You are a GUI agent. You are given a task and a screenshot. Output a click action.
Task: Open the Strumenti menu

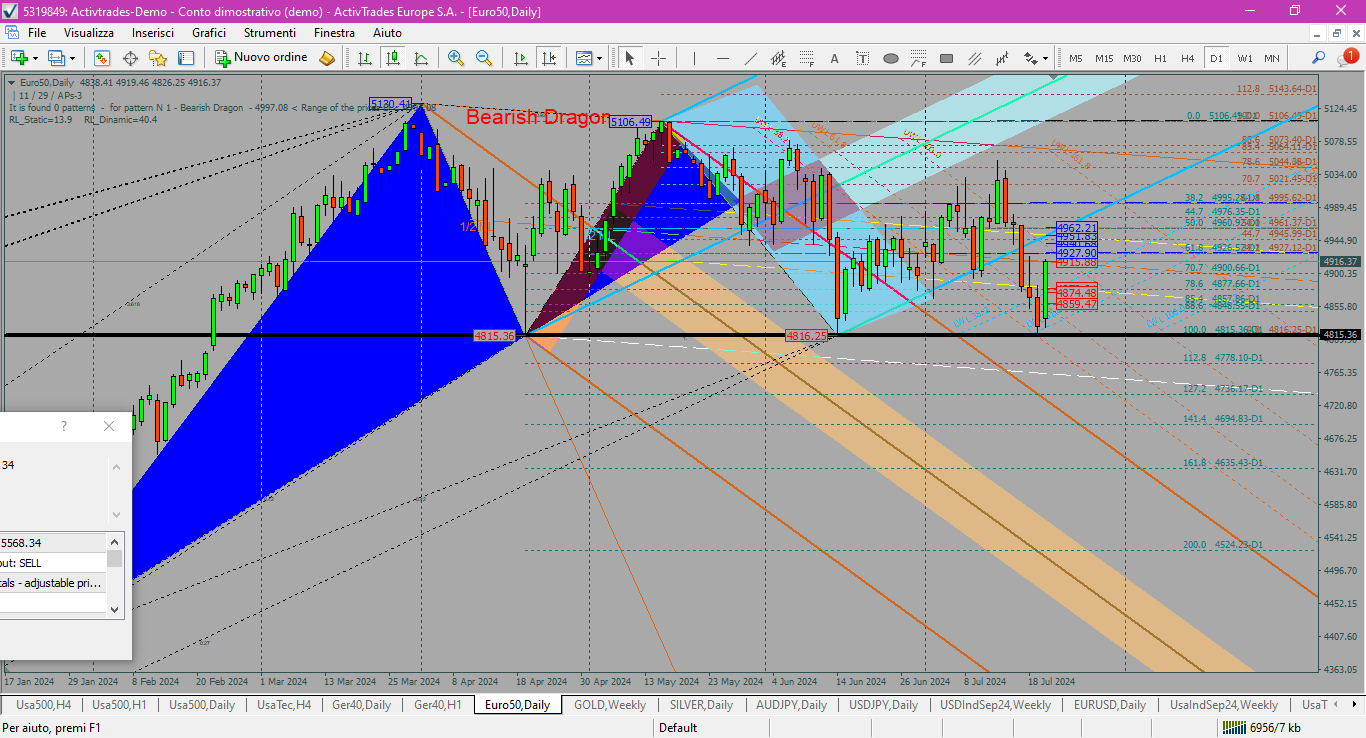[270, 32]
